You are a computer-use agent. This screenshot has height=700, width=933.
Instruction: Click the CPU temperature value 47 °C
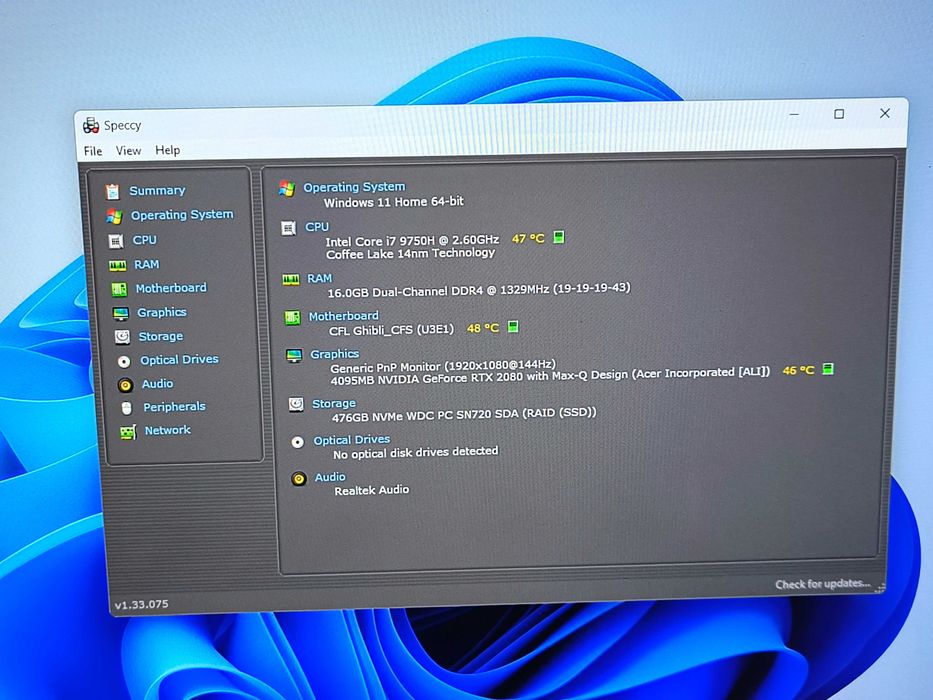click(528, 239)
